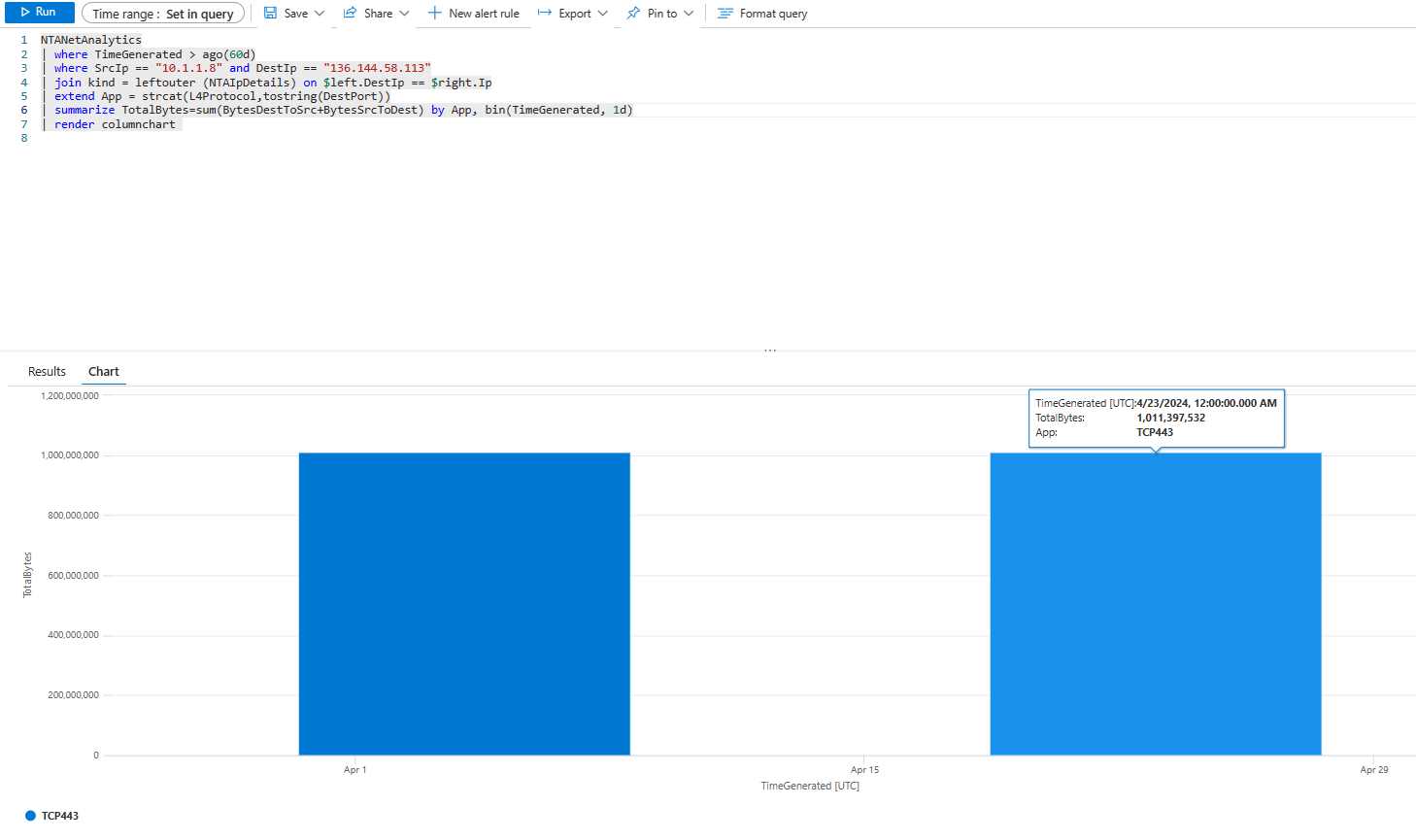Expand the Pin to dropdown chevron

pyautogui.click(x=689, y=14)
